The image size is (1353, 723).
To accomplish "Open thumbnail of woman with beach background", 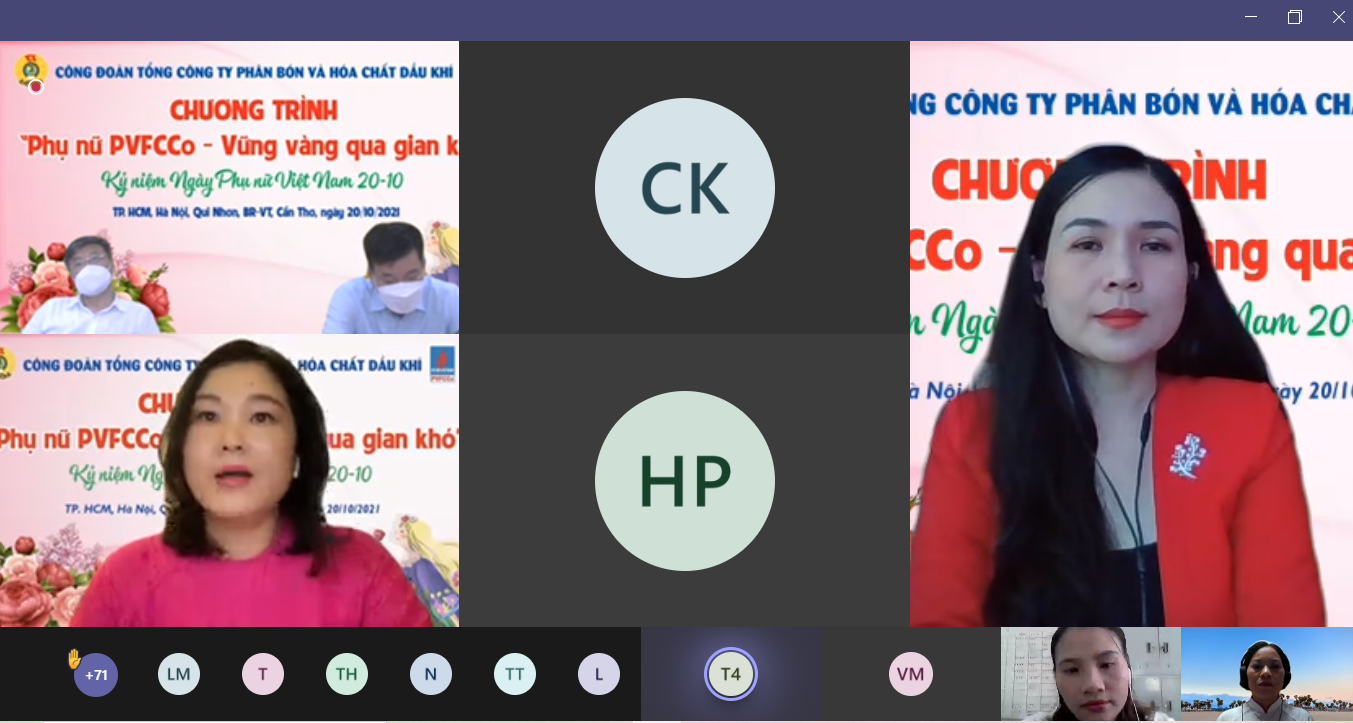I will (x=1267, y=675).
